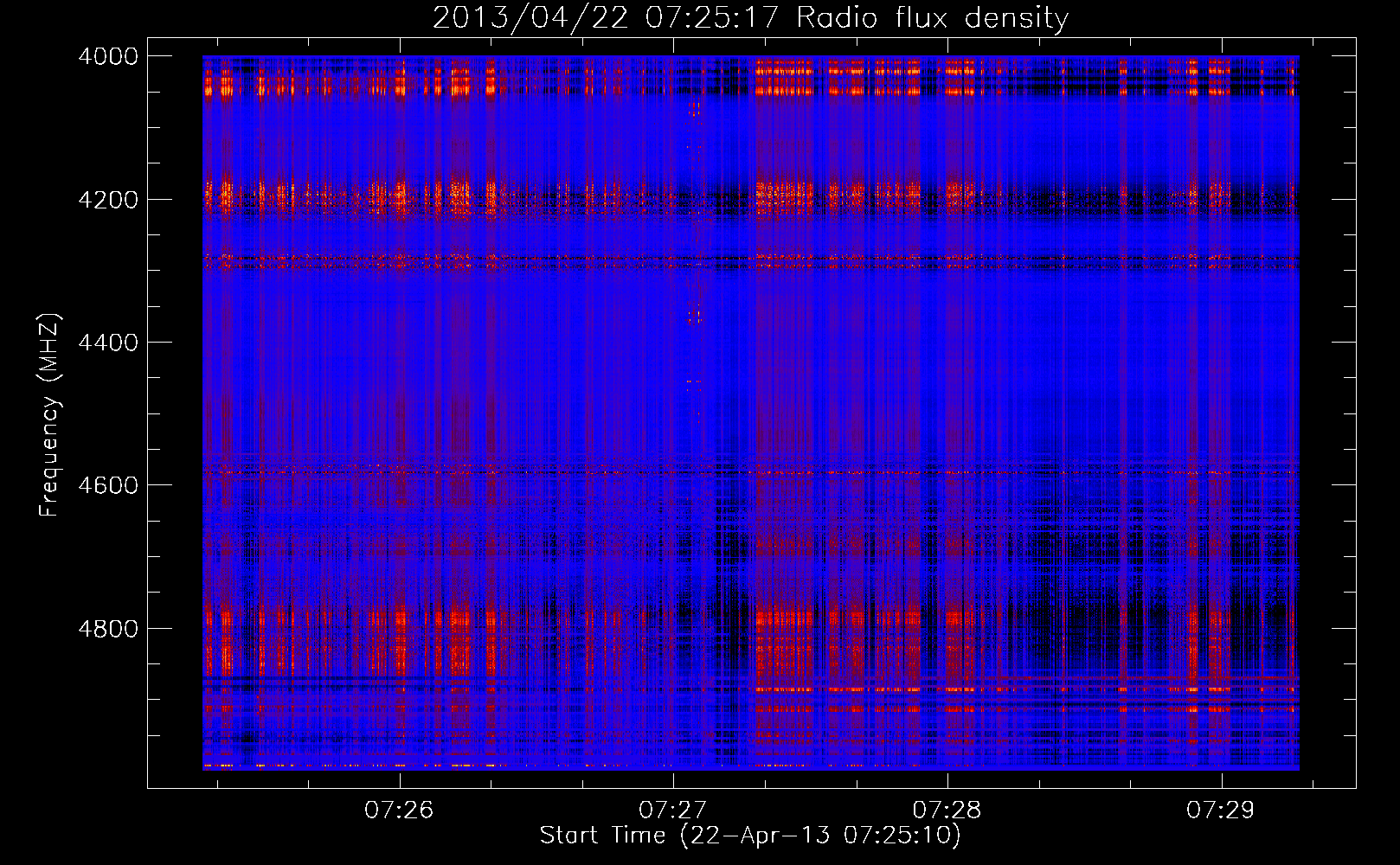Click the 07:28 time axis label

pos(947,811)
